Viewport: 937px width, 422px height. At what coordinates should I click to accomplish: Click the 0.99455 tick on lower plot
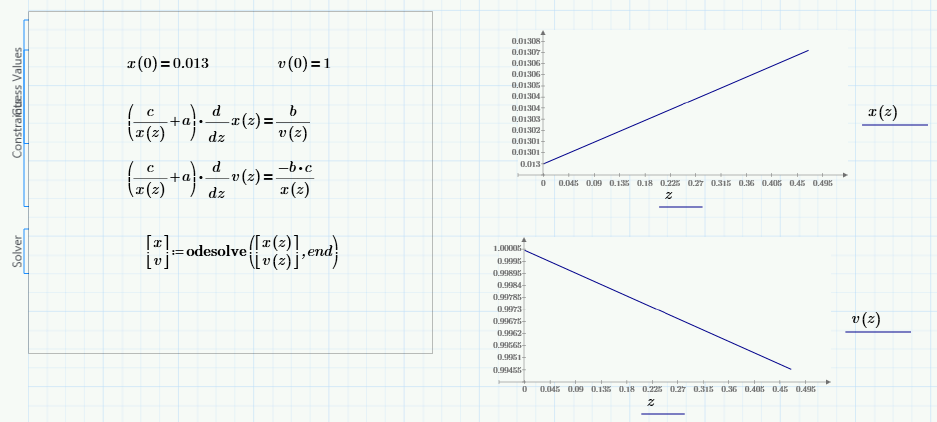[x=507, y=369]
